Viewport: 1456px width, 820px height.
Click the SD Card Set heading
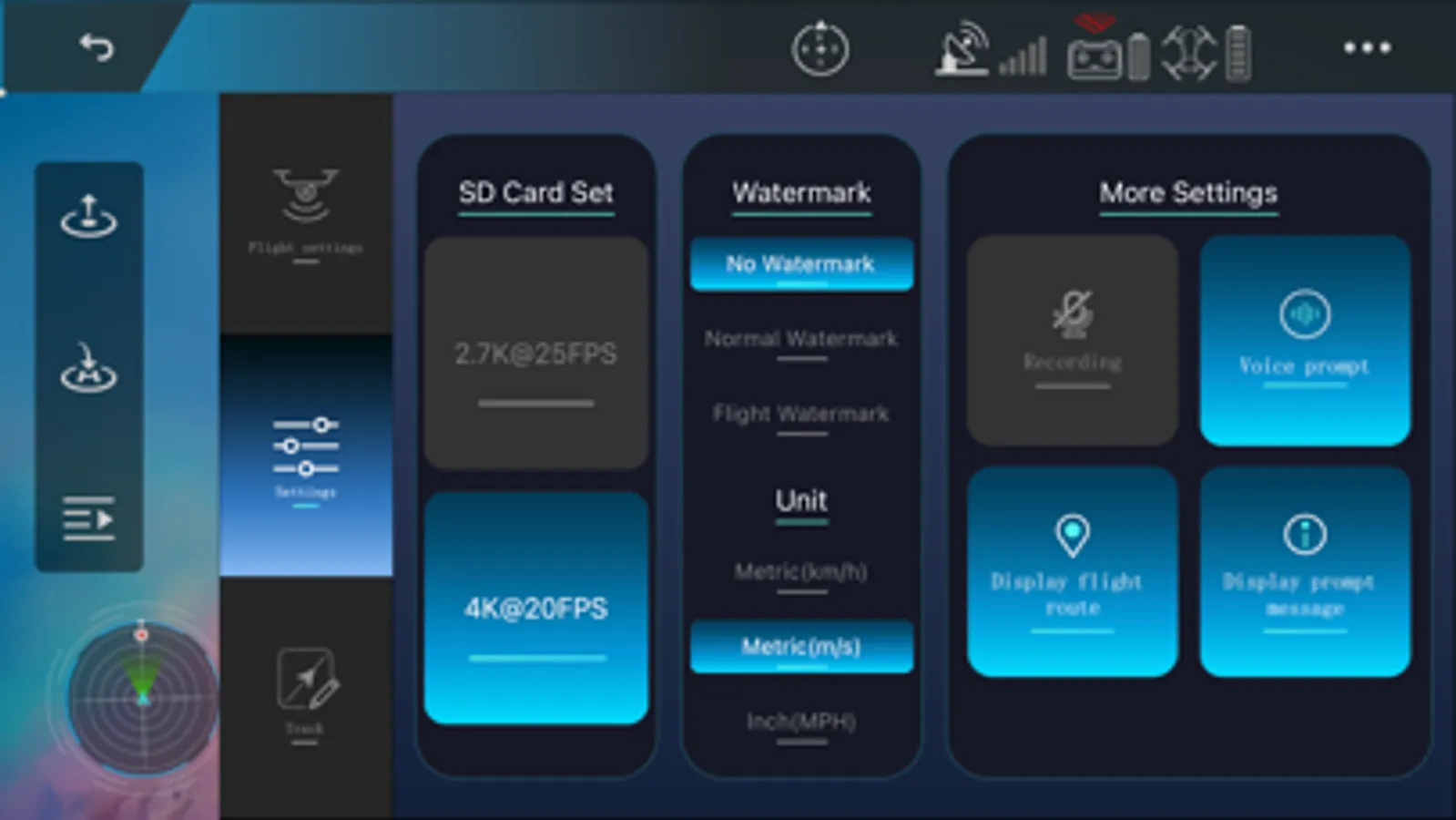pos(535,192)
